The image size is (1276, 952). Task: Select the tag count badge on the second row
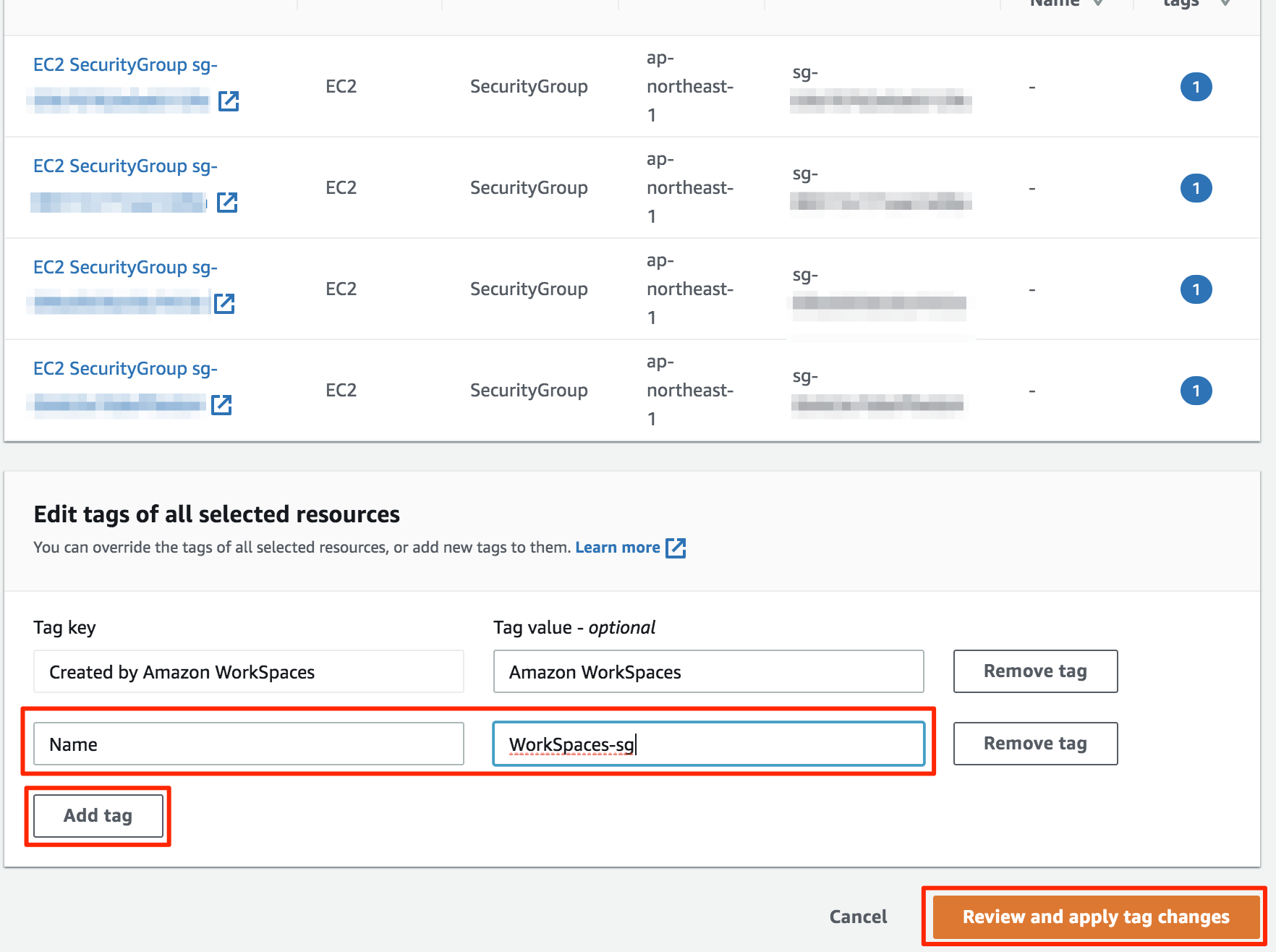coord(1196,187)
